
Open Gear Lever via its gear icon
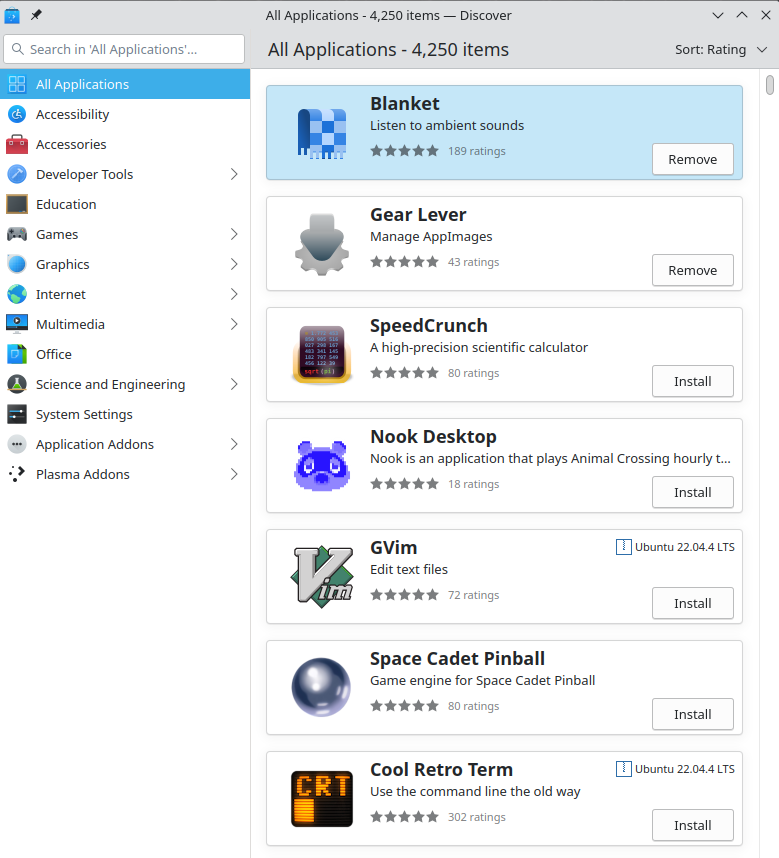click(322, 244)
